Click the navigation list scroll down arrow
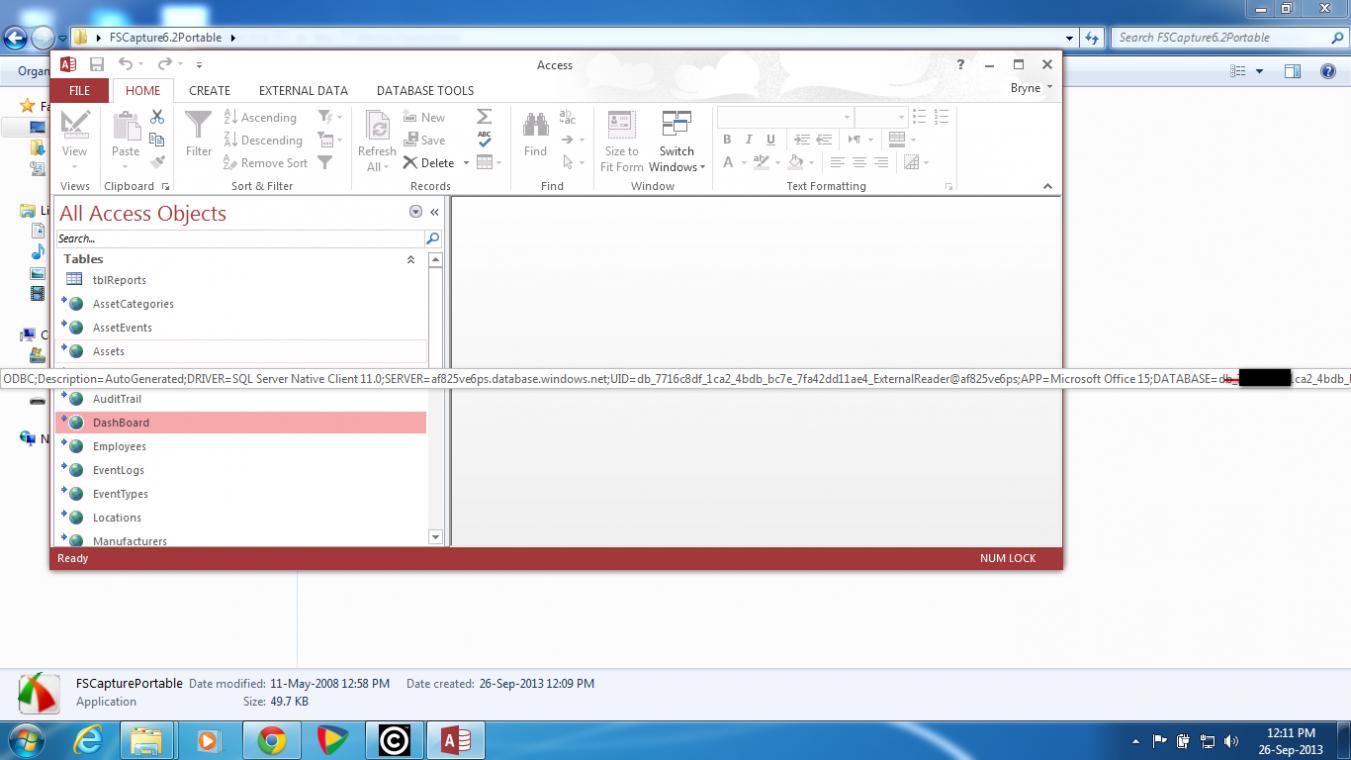 pos(435,537)
